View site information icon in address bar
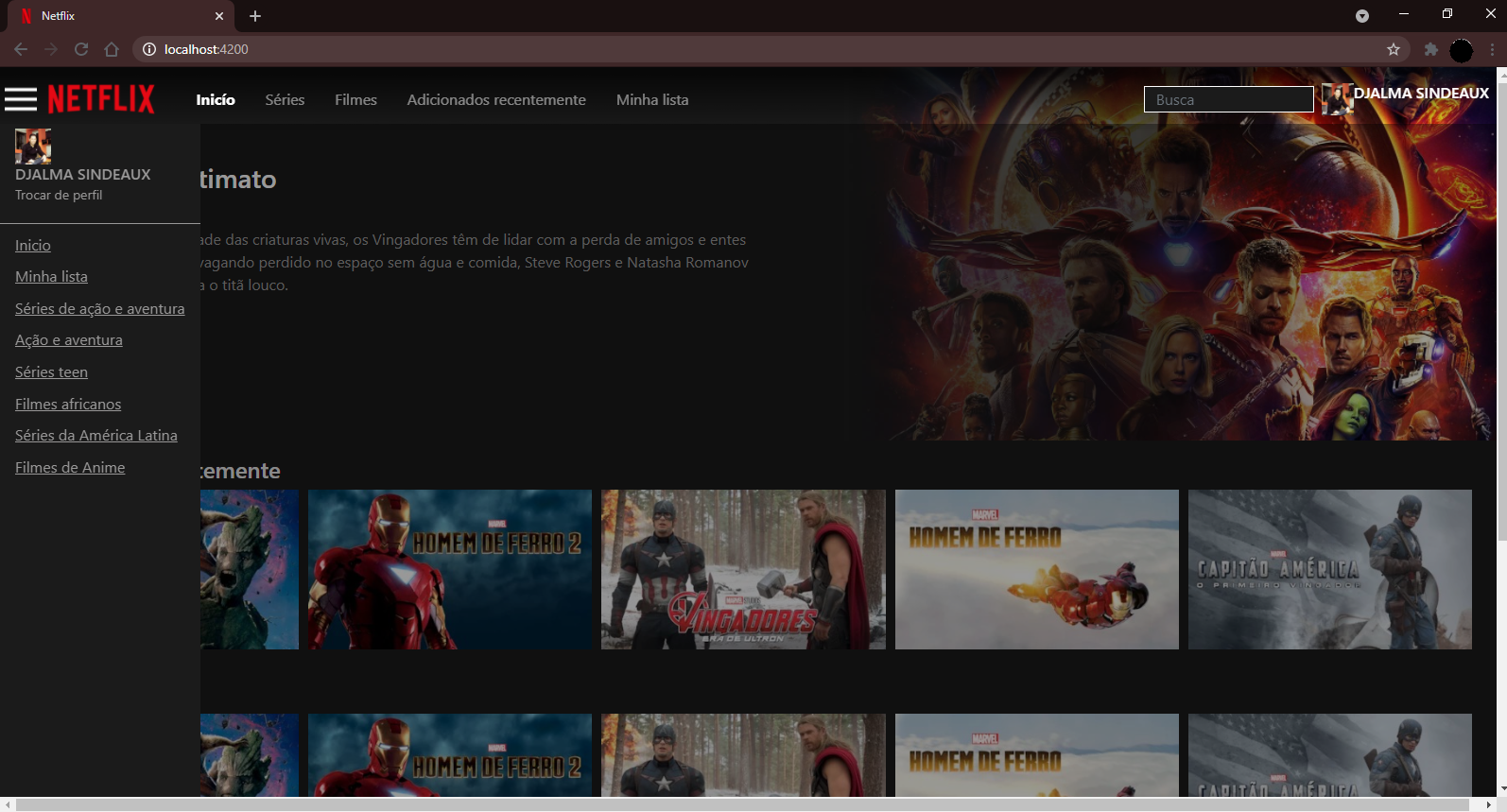 149,49
